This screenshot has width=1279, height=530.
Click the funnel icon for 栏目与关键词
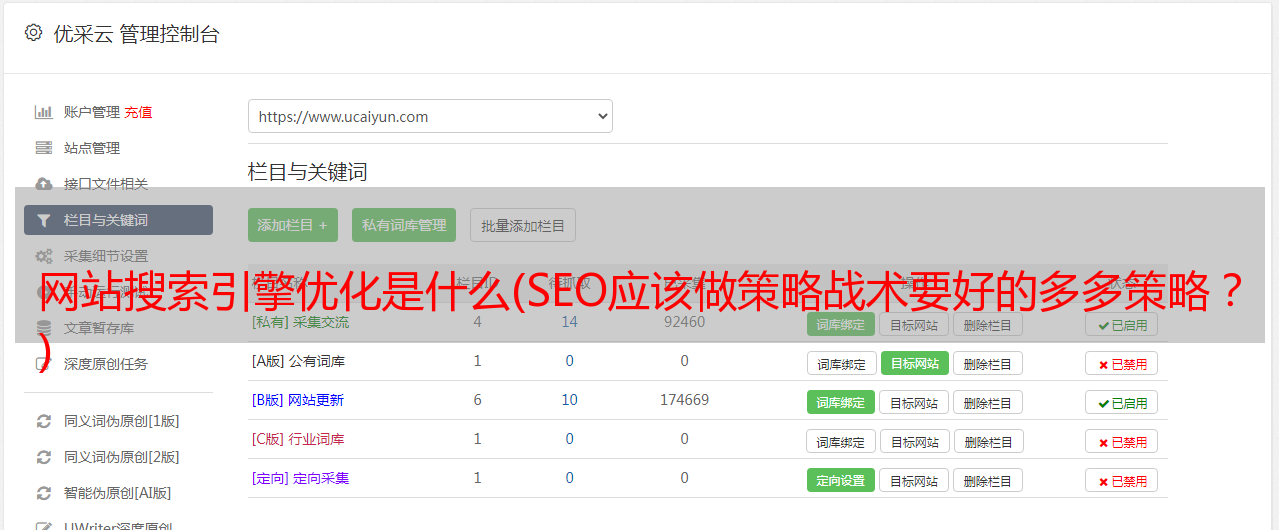(x=43, y=220)
